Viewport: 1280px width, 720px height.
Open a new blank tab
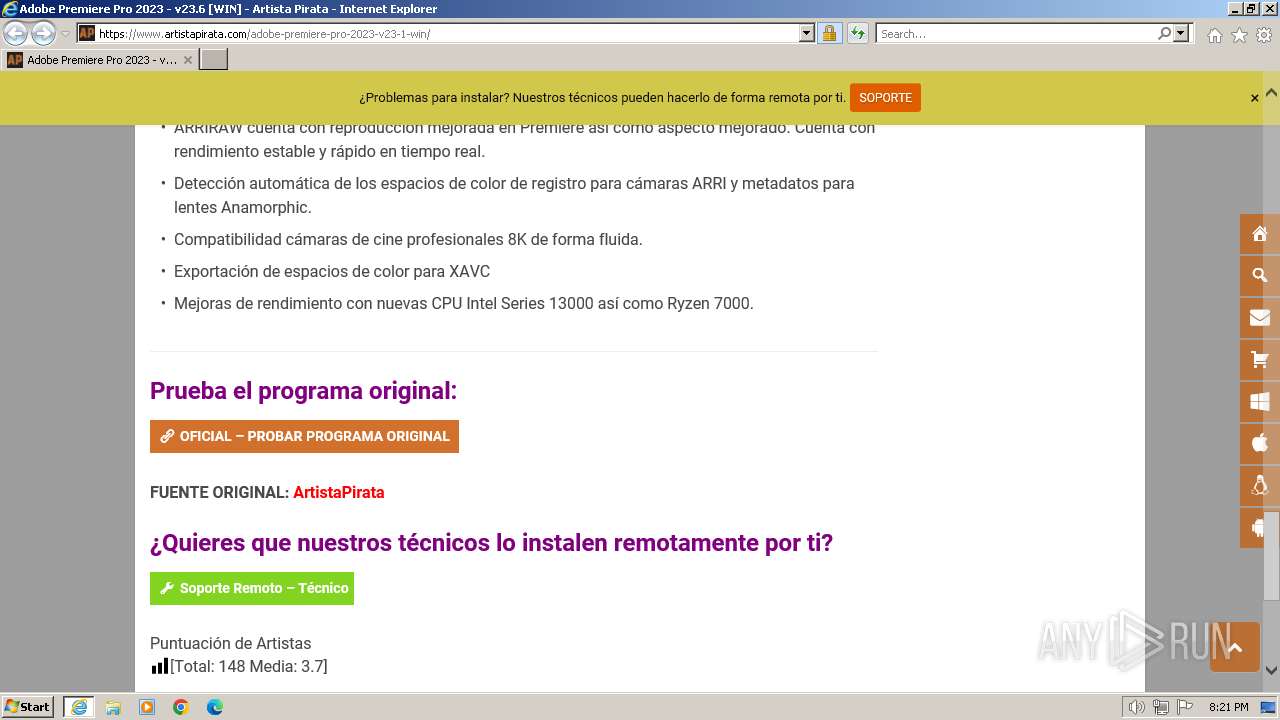[x=214, y=60]
